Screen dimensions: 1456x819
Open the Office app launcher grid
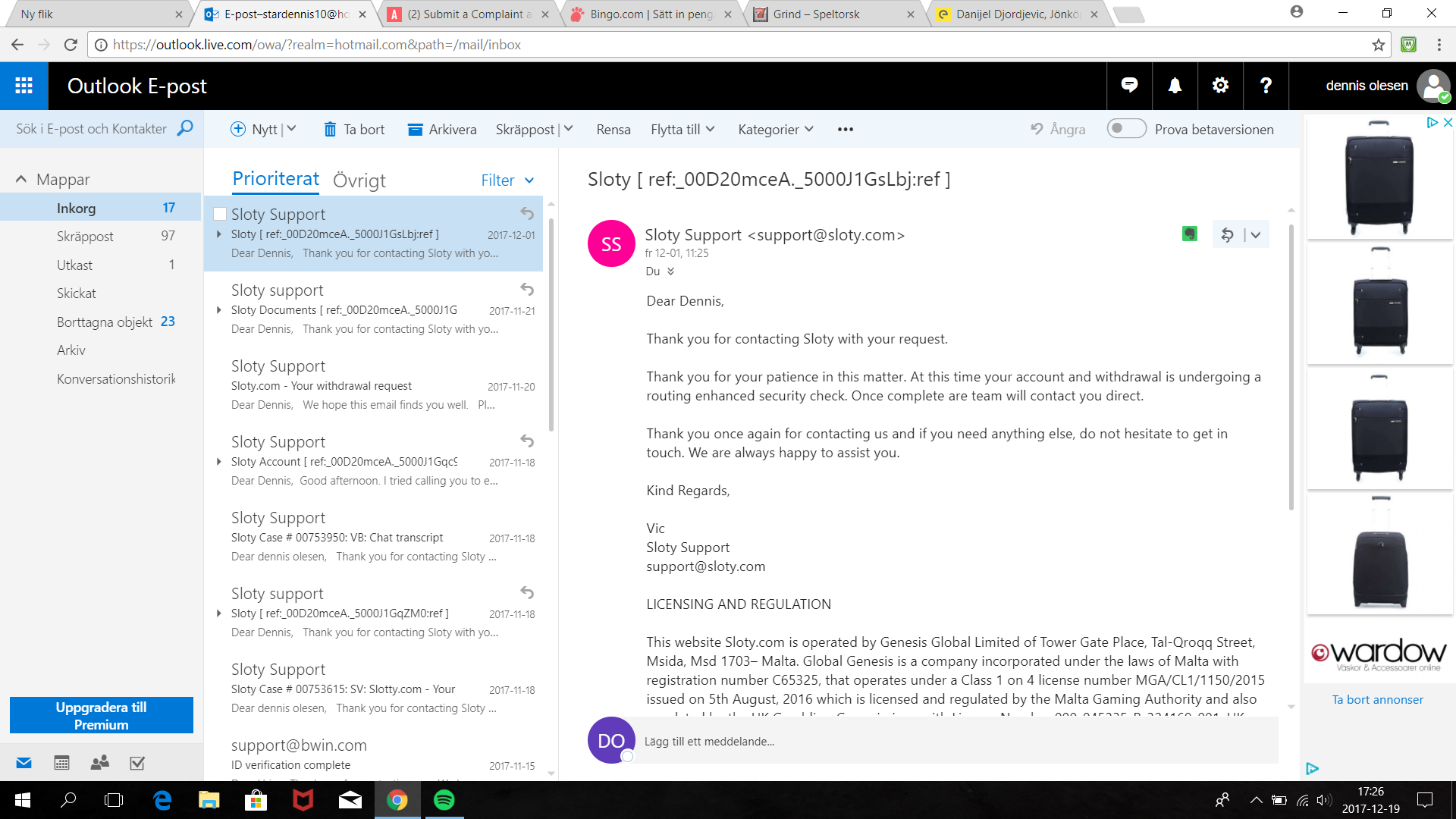pos(24,86)
